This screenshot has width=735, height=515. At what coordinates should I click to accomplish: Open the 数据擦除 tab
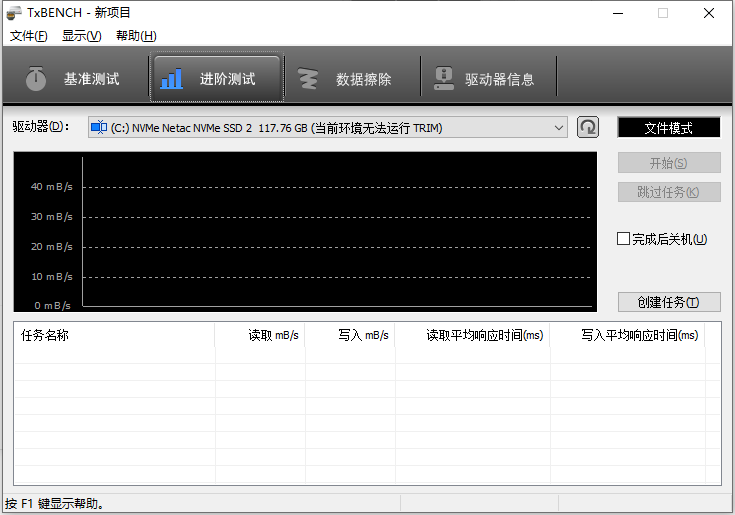[x=352, y=78]
